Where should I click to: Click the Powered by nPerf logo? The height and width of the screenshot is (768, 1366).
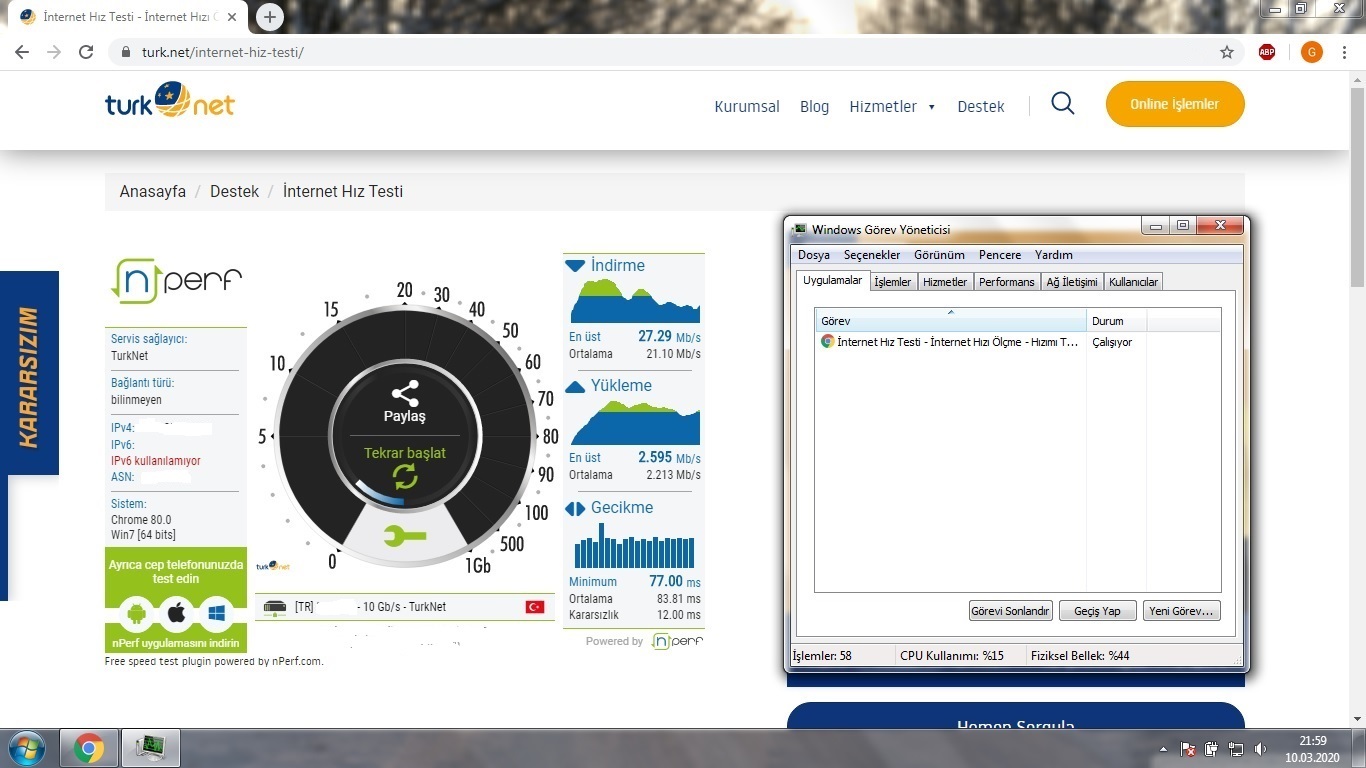pyautogui.click(x=678, y=641)
